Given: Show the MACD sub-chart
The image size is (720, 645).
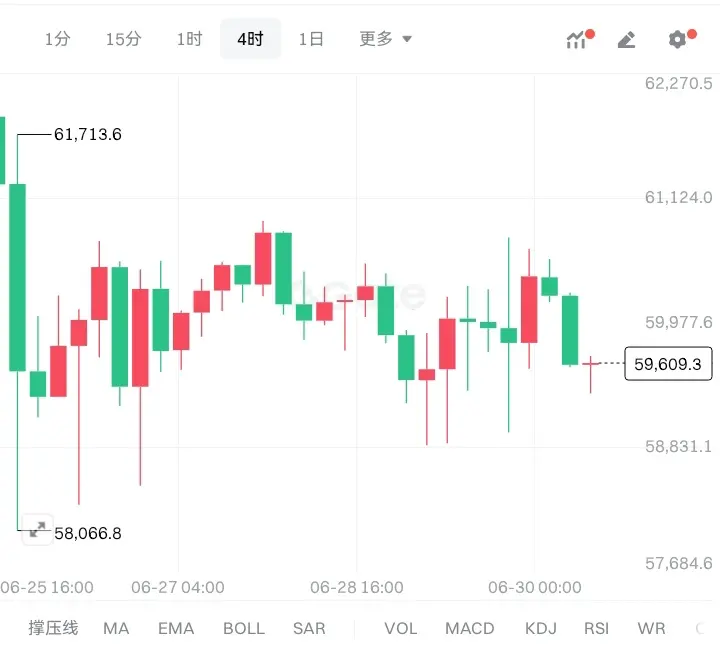Looking at the screenshot, I should (470, 628).
